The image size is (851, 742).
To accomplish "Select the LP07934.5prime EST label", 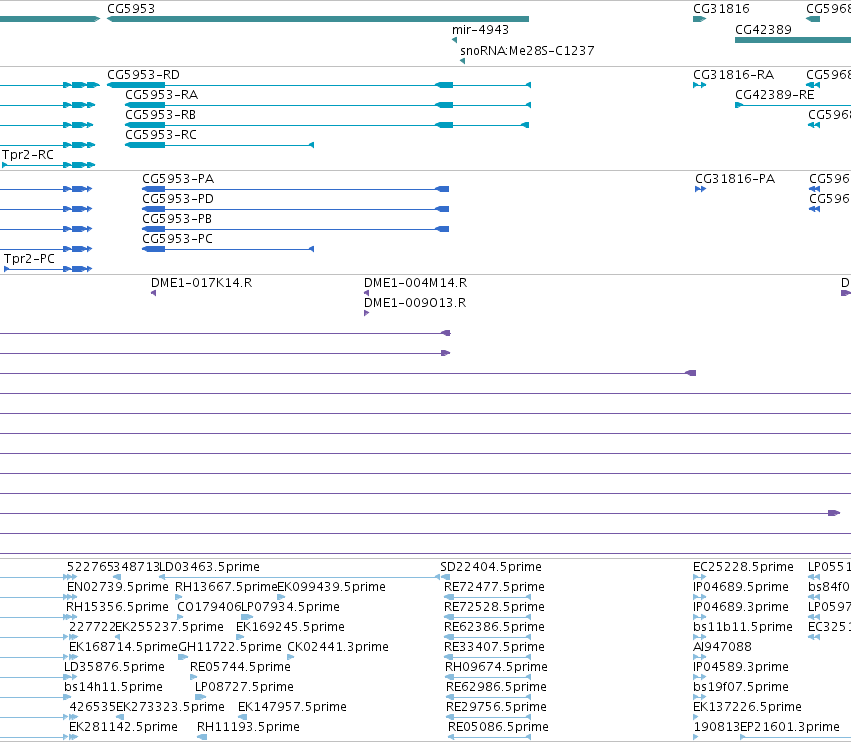I will coord(290,607).
